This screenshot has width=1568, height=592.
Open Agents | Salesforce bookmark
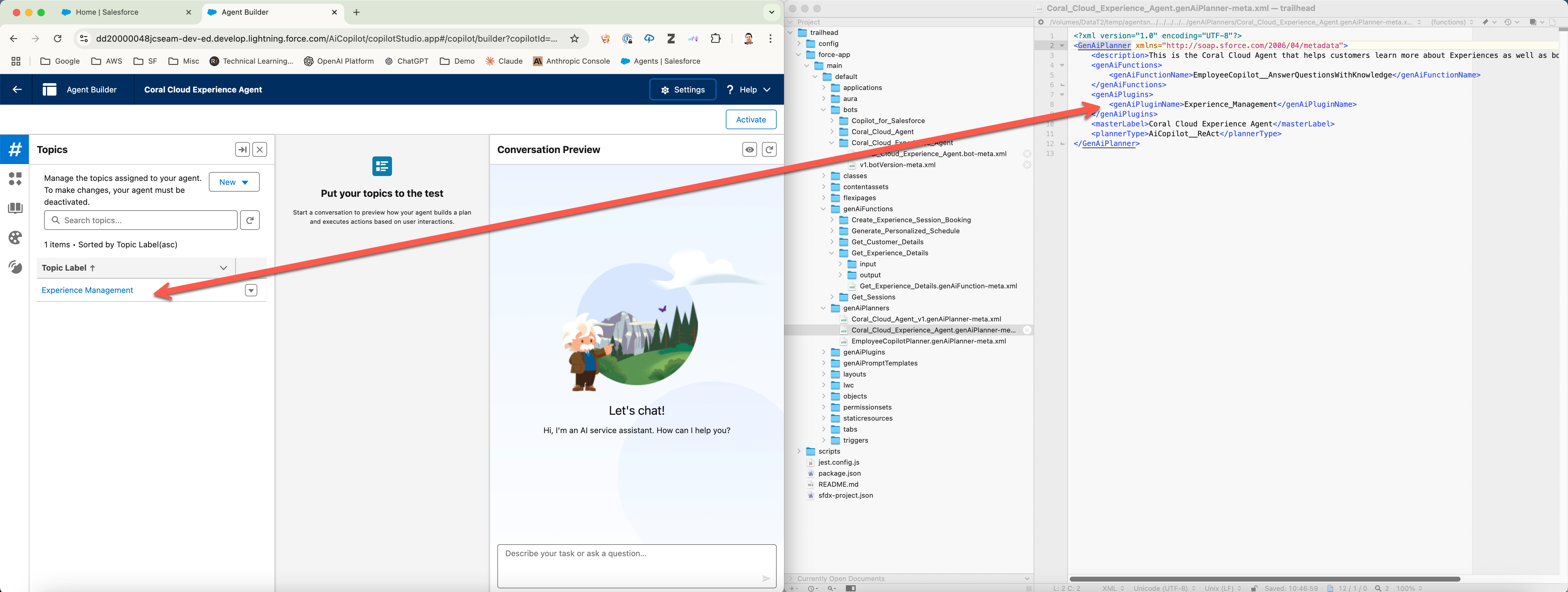(661, 61)
